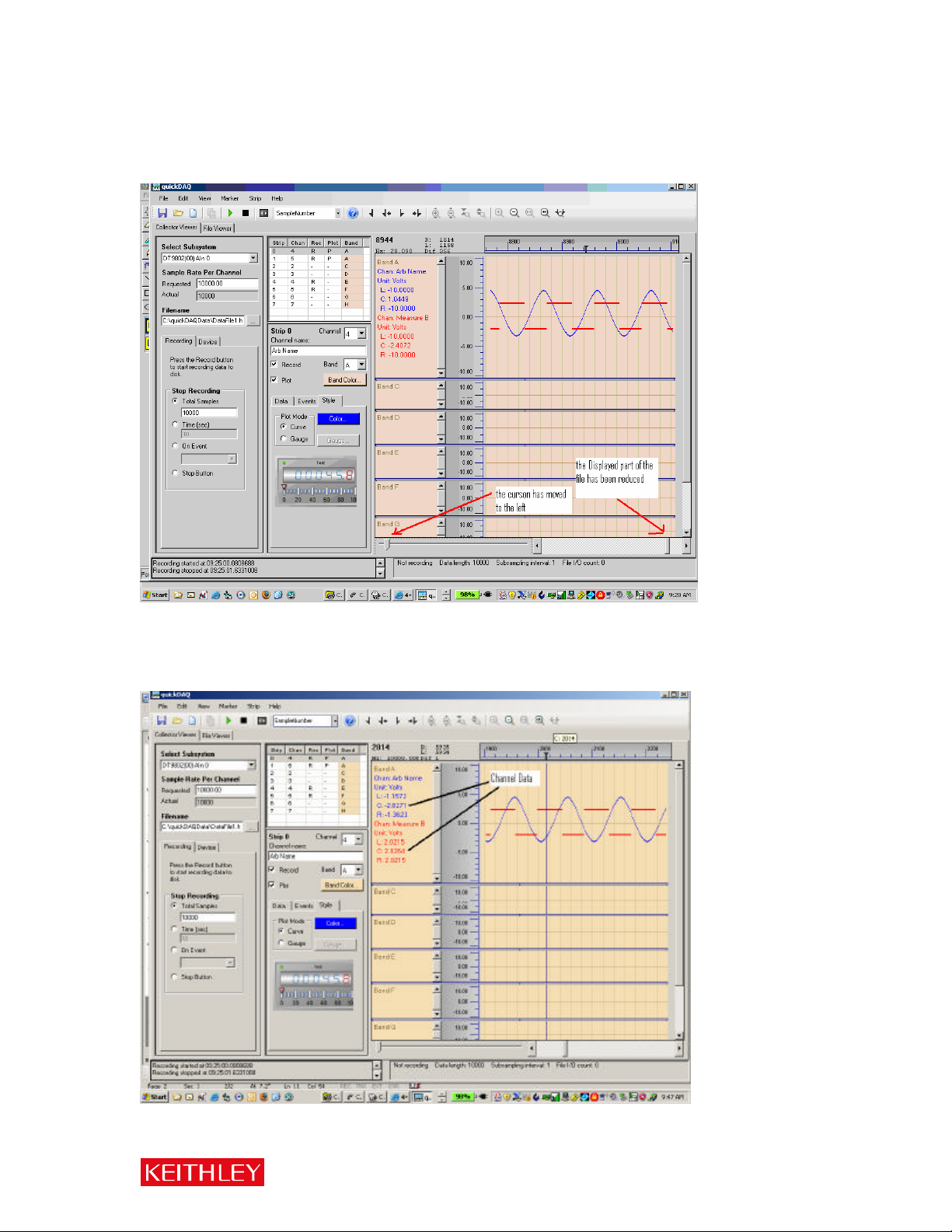The image size is (952, 1232).
Task: Start recording with green arrow, lower window
Action: pos(228,721)
